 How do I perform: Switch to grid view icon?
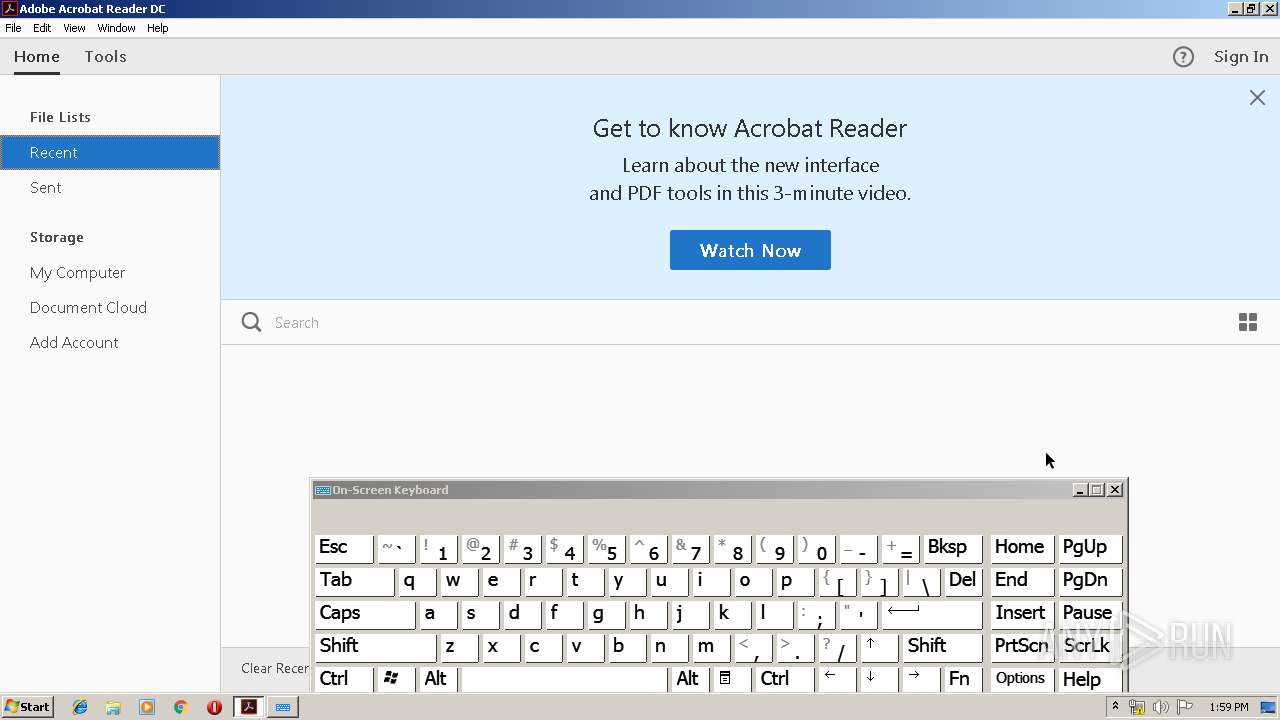[x=1248, y=322]
